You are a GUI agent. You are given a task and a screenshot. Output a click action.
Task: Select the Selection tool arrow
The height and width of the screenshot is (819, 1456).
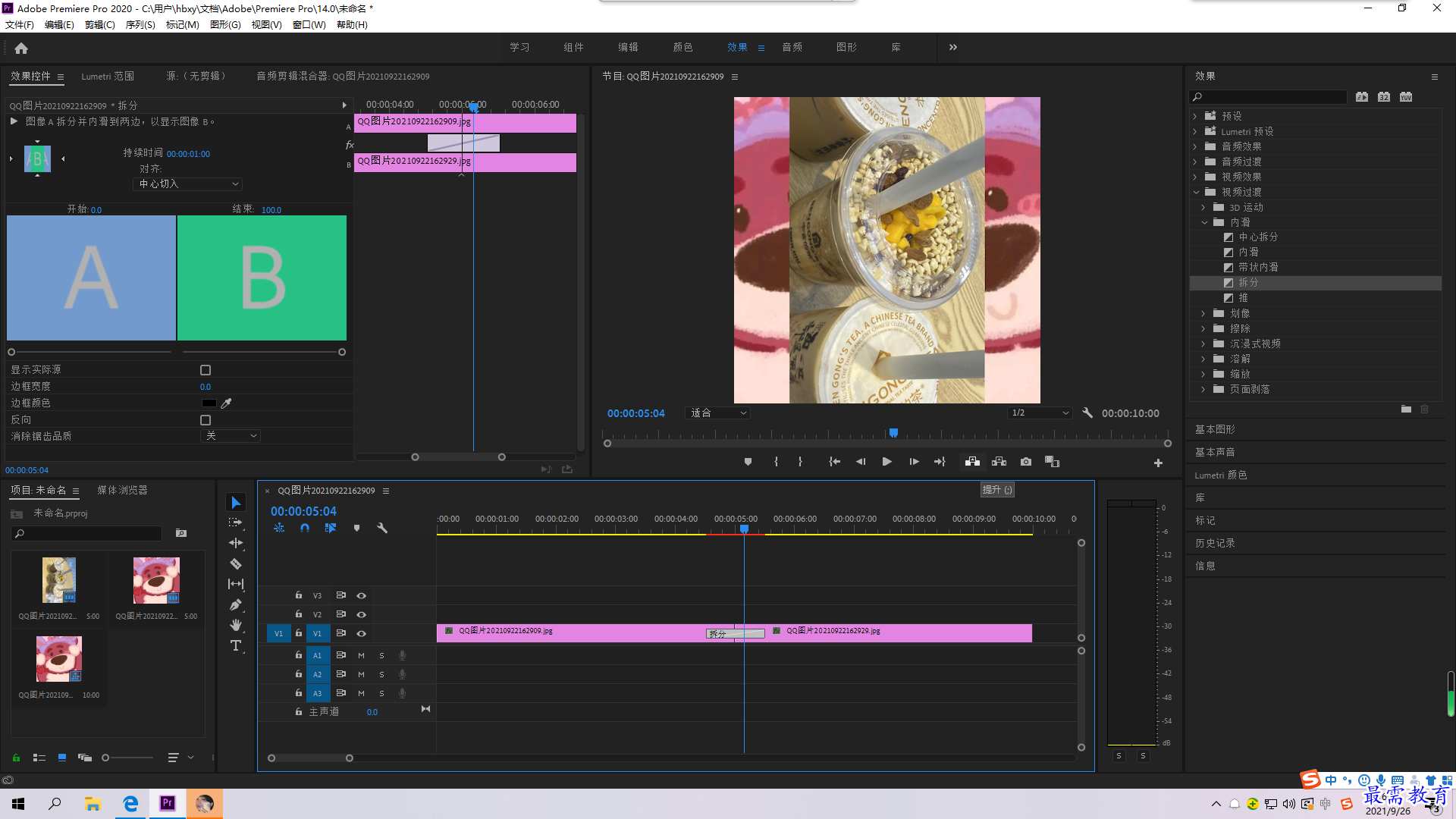(x=236, y=503)
